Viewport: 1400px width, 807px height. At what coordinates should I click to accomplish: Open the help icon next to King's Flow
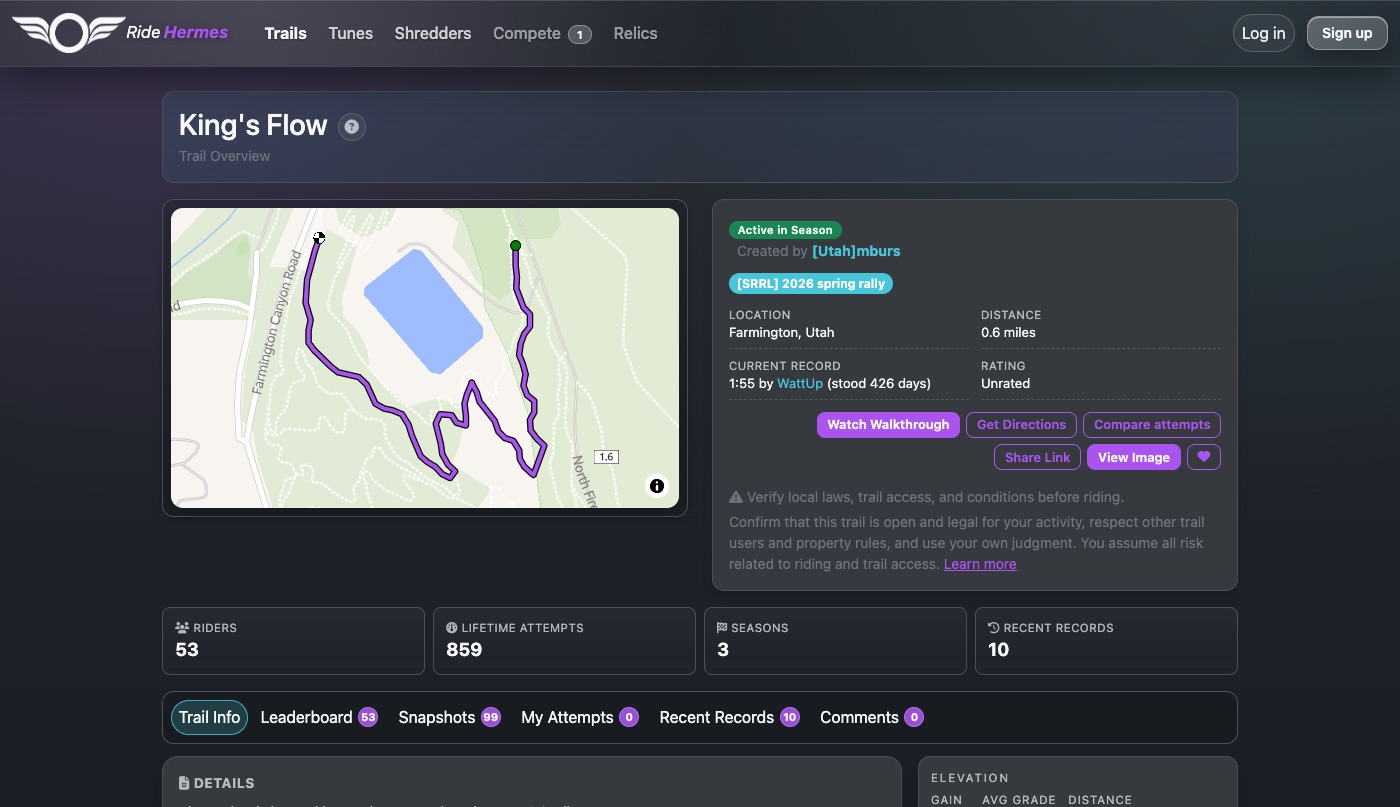pos(351,127)
